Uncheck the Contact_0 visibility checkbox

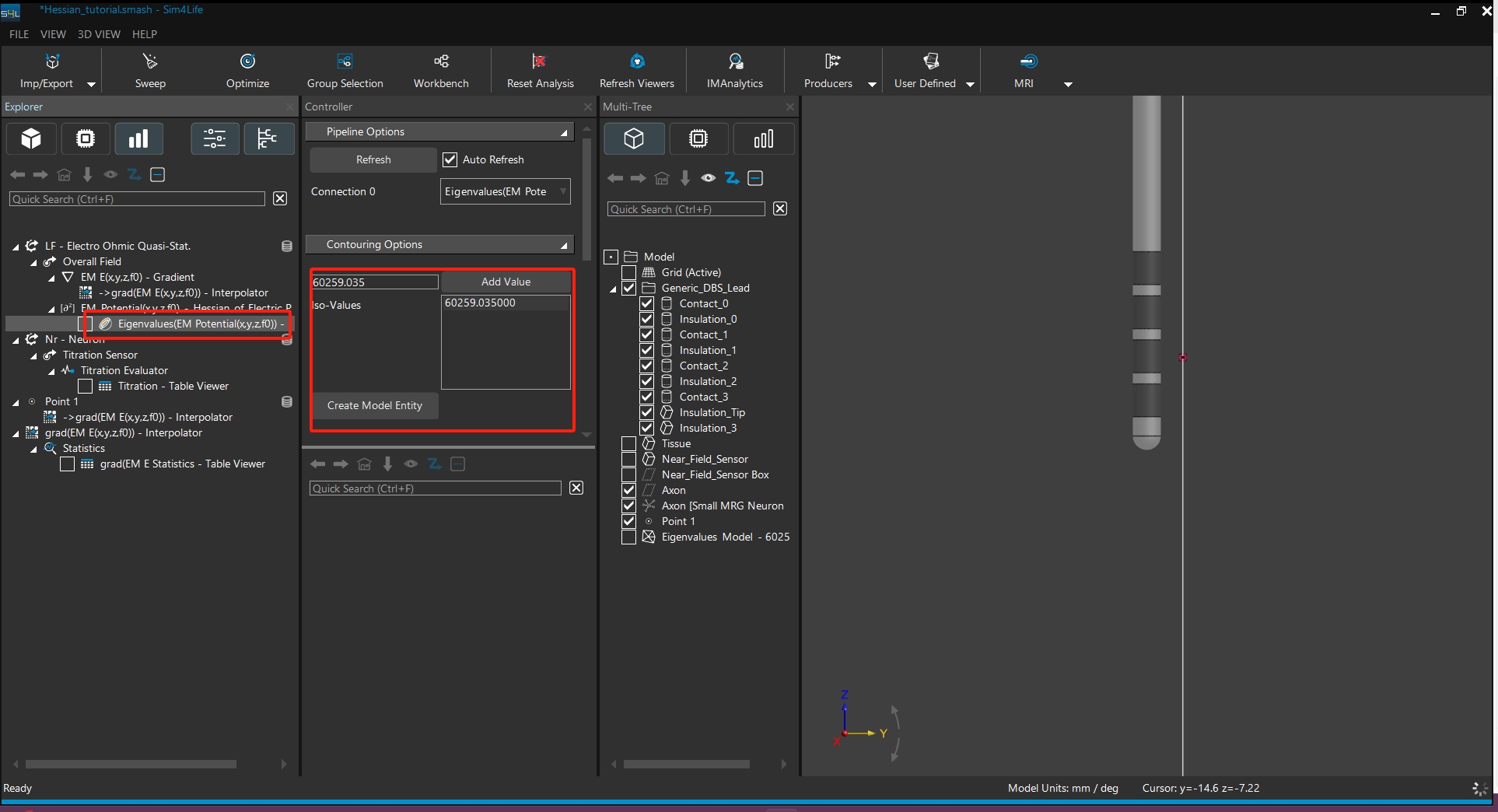tap(646, 303)
